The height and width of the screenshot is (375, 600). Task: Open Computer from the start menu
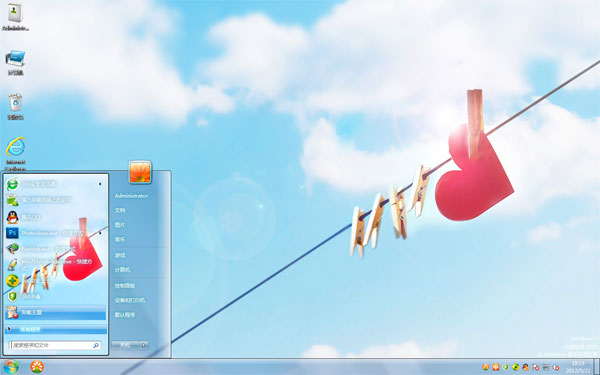point(122,270)
